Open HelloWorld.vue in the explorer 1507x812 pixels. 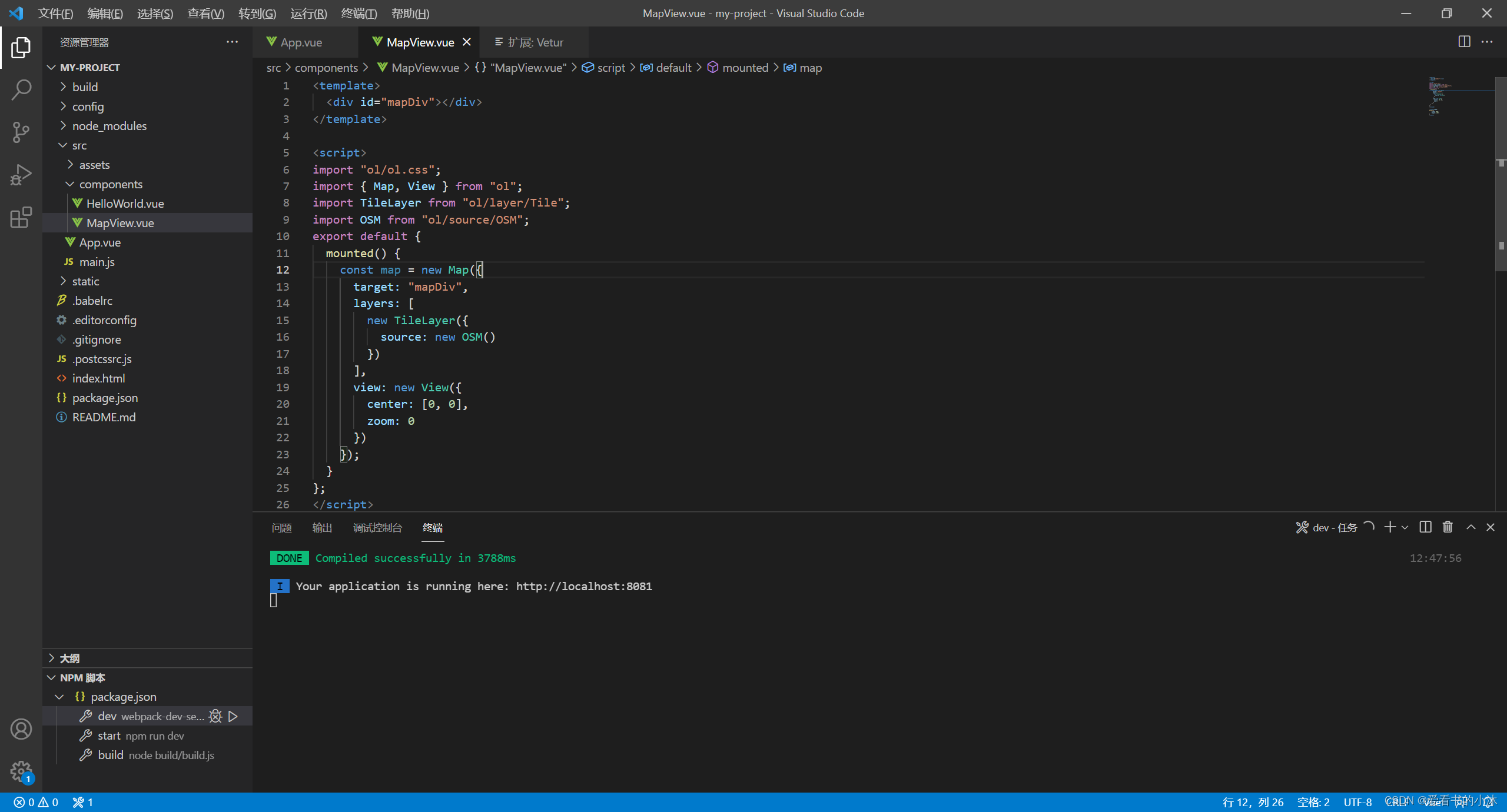click(148, 204)
